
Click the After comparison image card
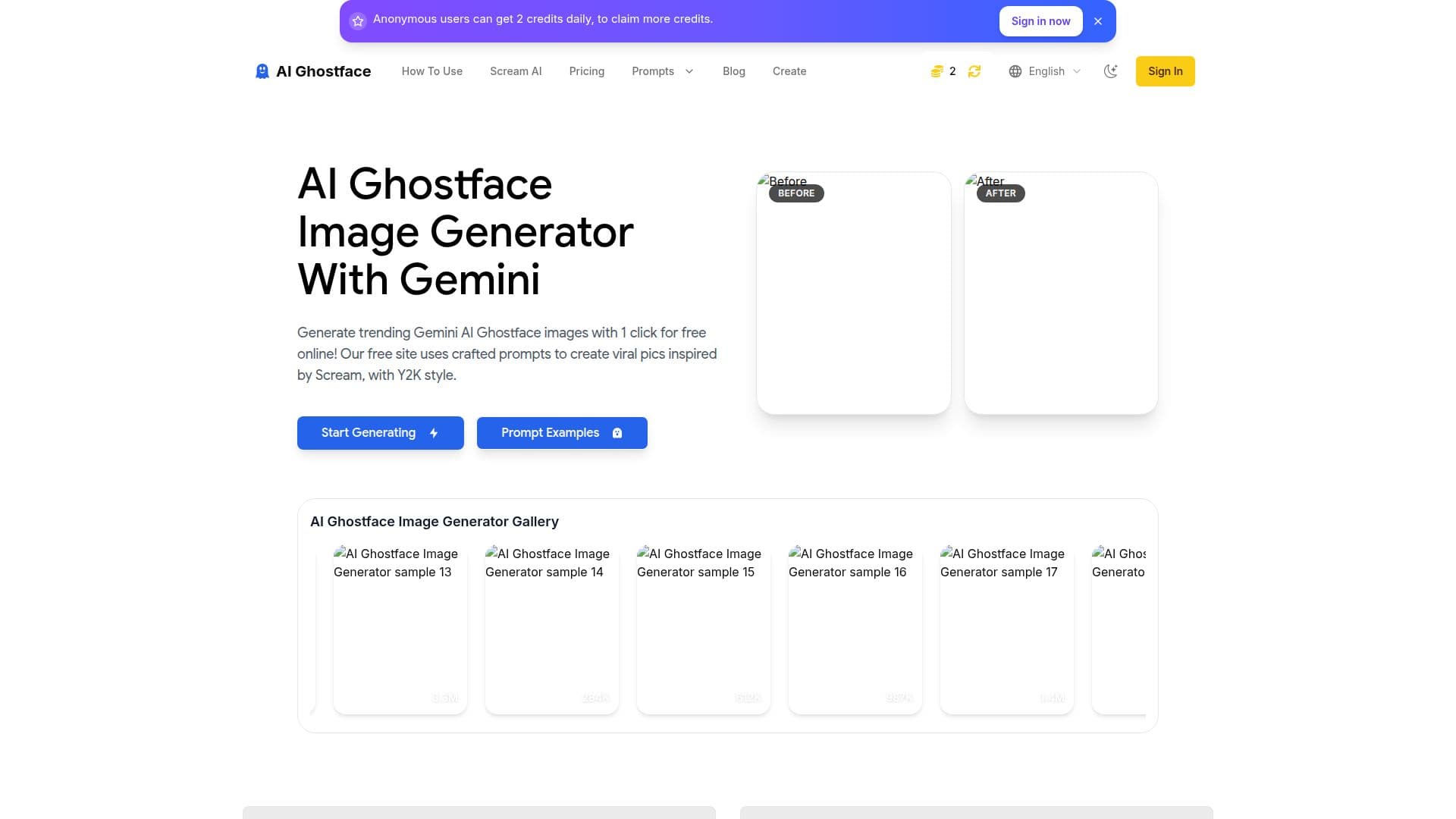[x=1061, y=293]
